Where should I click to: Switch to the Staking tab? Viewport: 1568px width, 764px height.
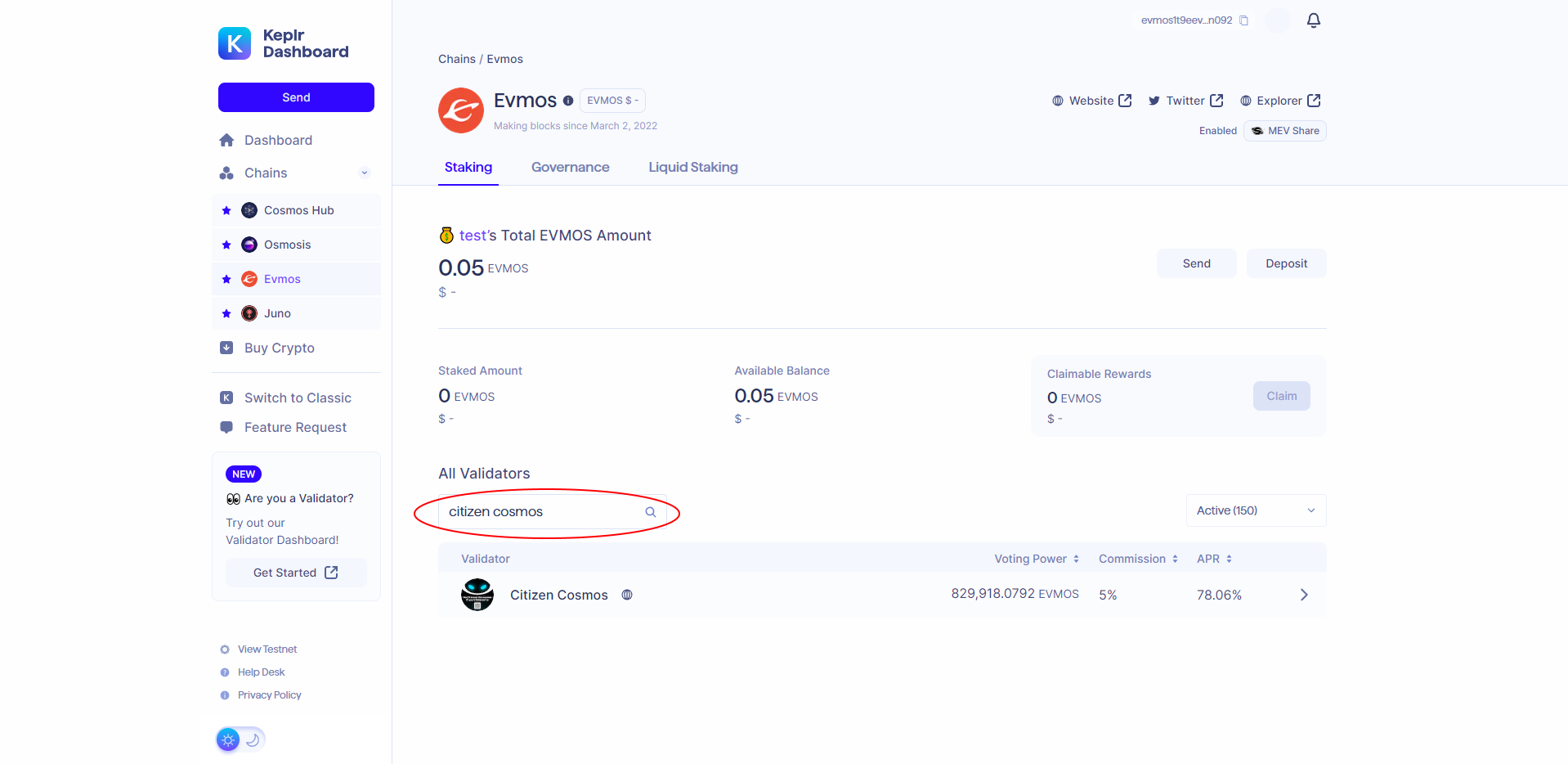[468, 167]
